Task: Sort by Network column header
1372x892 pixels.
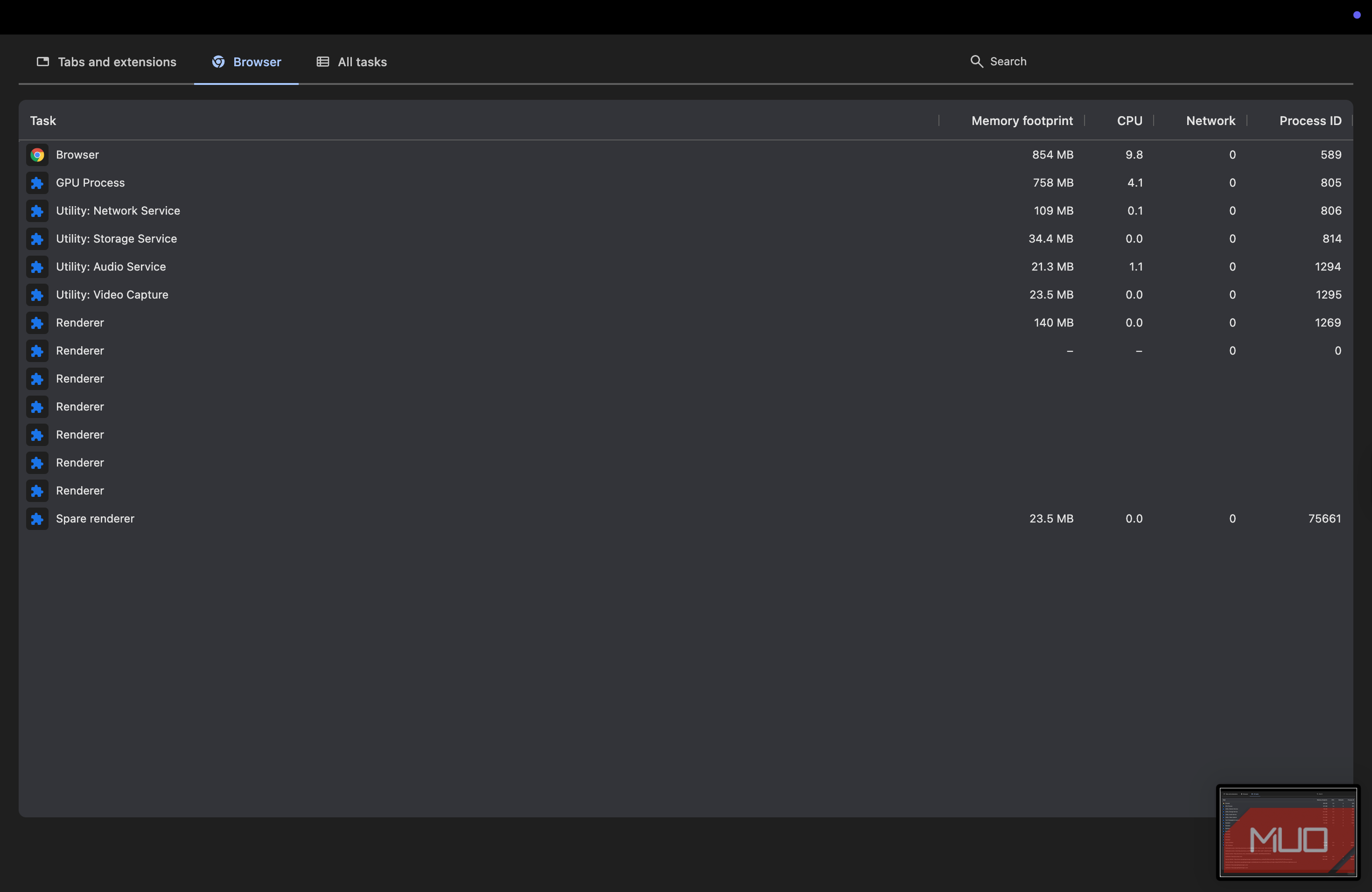Action: point(1210,121)
